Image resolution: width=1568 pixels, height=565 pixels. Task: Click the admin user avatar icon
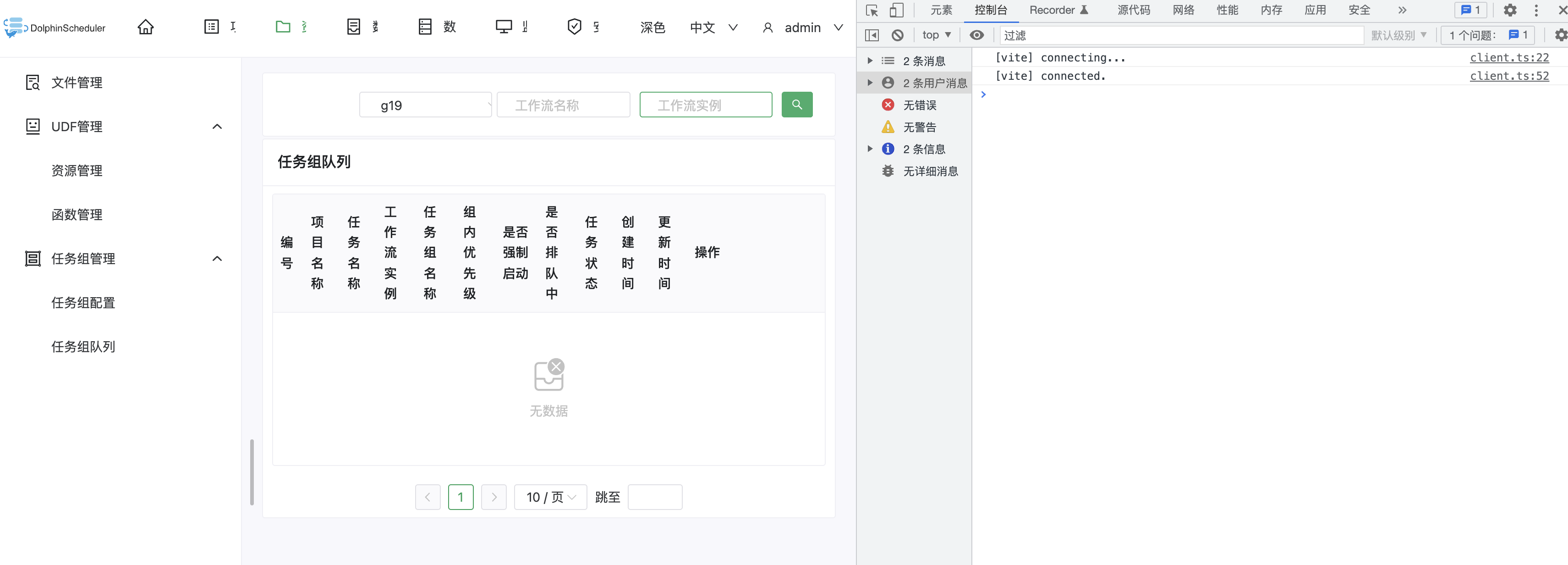click(x=768, y=28)
